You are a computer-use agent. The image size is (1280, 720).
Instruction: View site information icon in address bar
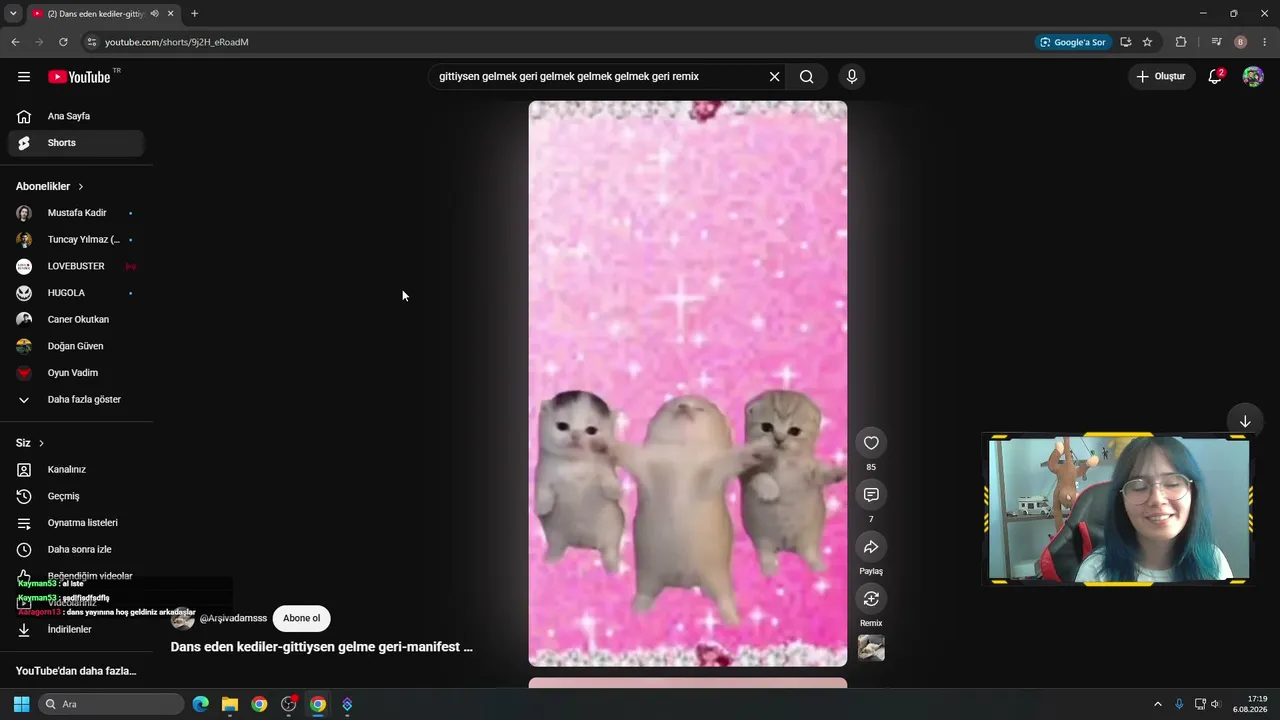[91, 42]
